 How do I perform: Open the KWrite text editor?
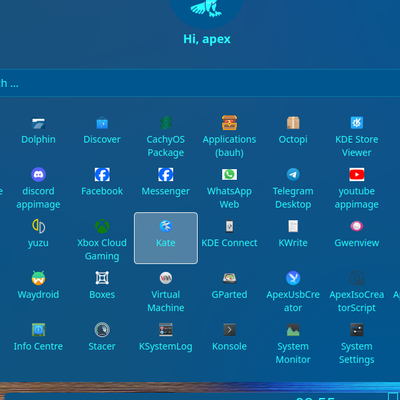click(x=293, y=226)
